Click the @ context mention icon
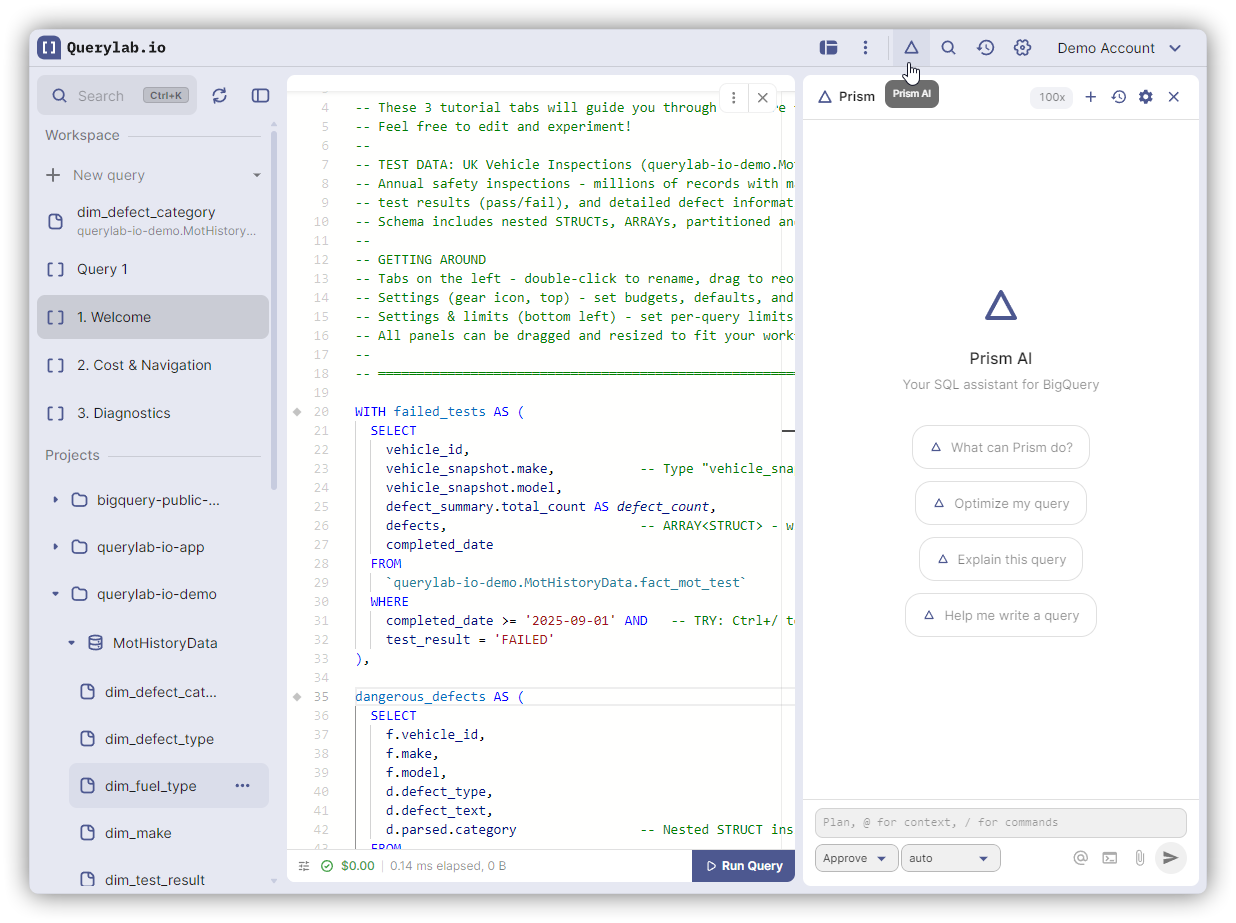Screen dimensions: 1236x923 (x=1080, y=858)
